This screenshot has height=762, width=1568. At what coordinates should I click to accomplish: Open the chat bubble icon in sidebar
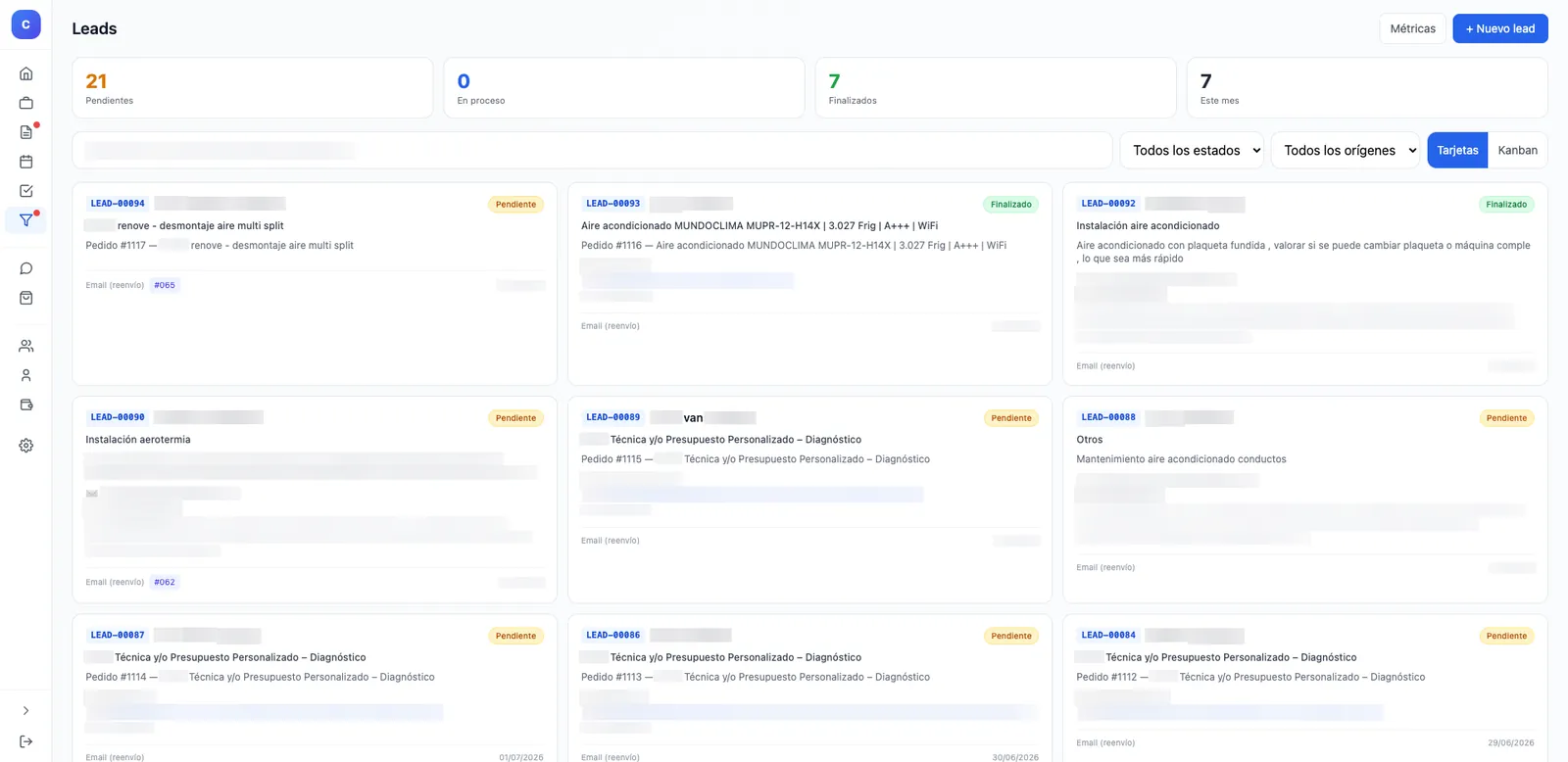26,268
